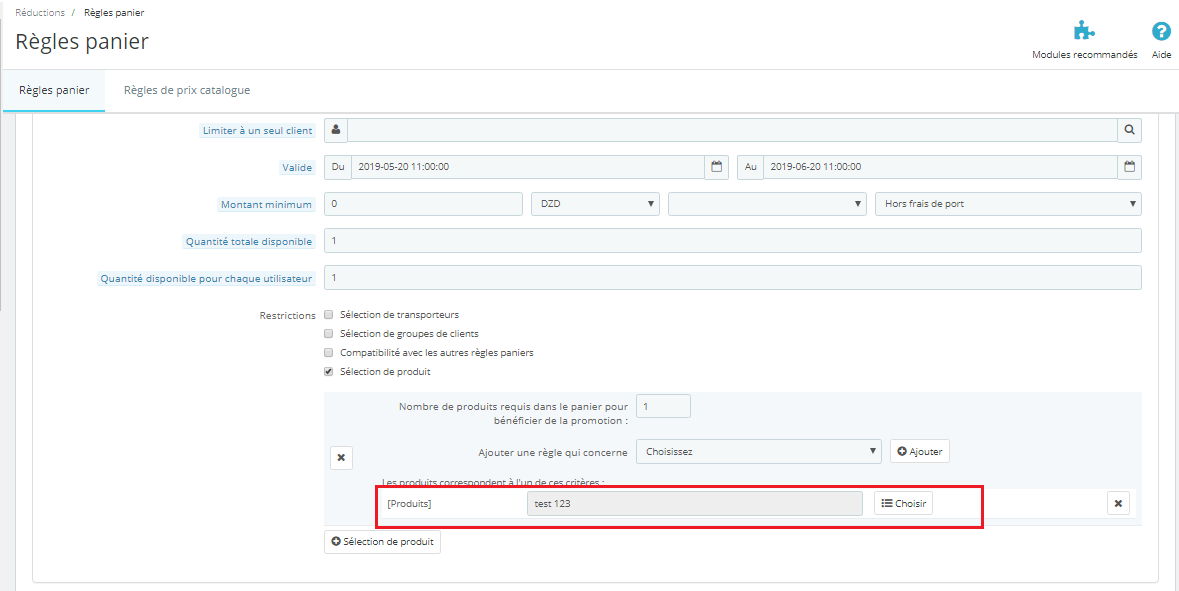The image size is (1179, 591).
Task: Click the Quantité totale disponible label
Action: coord(247,241)
